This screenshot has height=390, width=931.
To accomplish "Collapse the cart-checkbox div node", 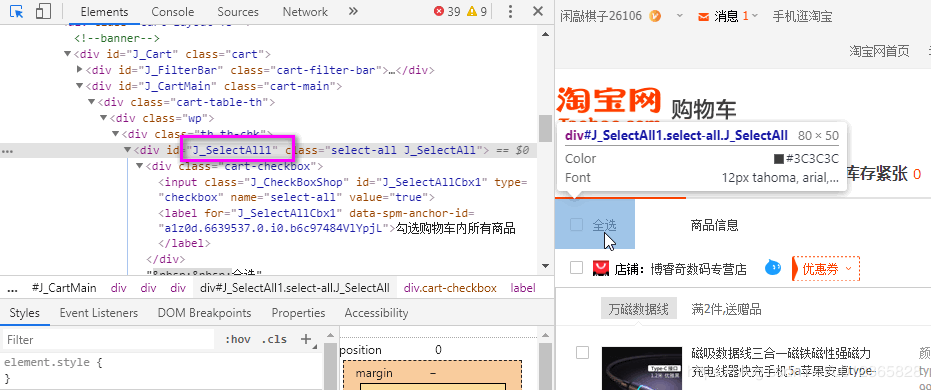I will [x=140, y=166].
